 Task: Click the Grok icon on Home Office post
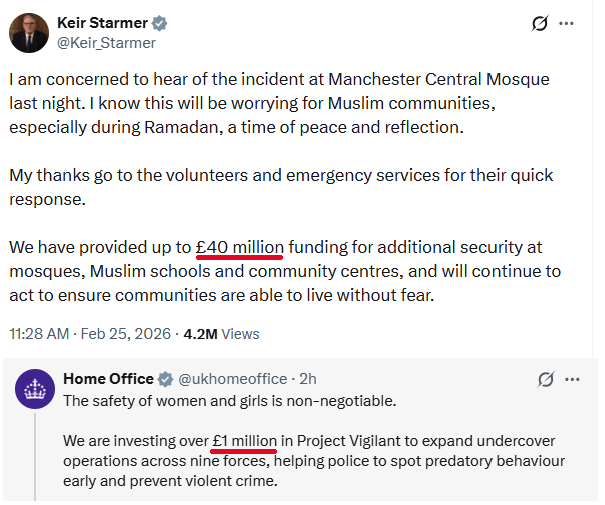coord(546,379)
